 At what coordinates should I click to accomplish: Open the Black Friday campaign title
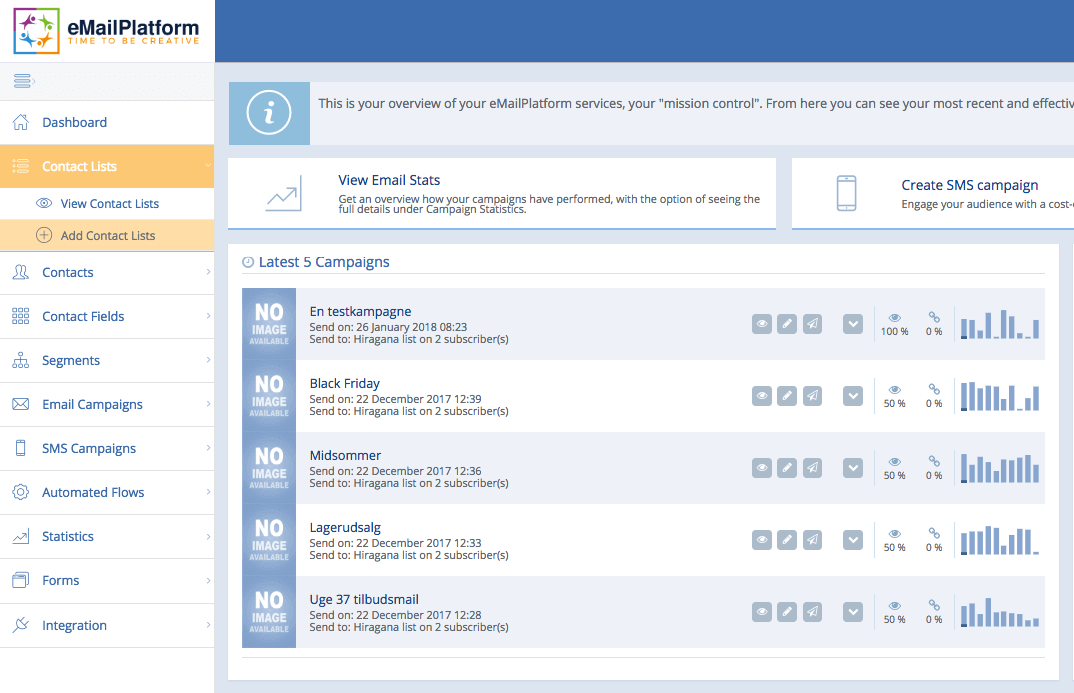pos(345,383)
